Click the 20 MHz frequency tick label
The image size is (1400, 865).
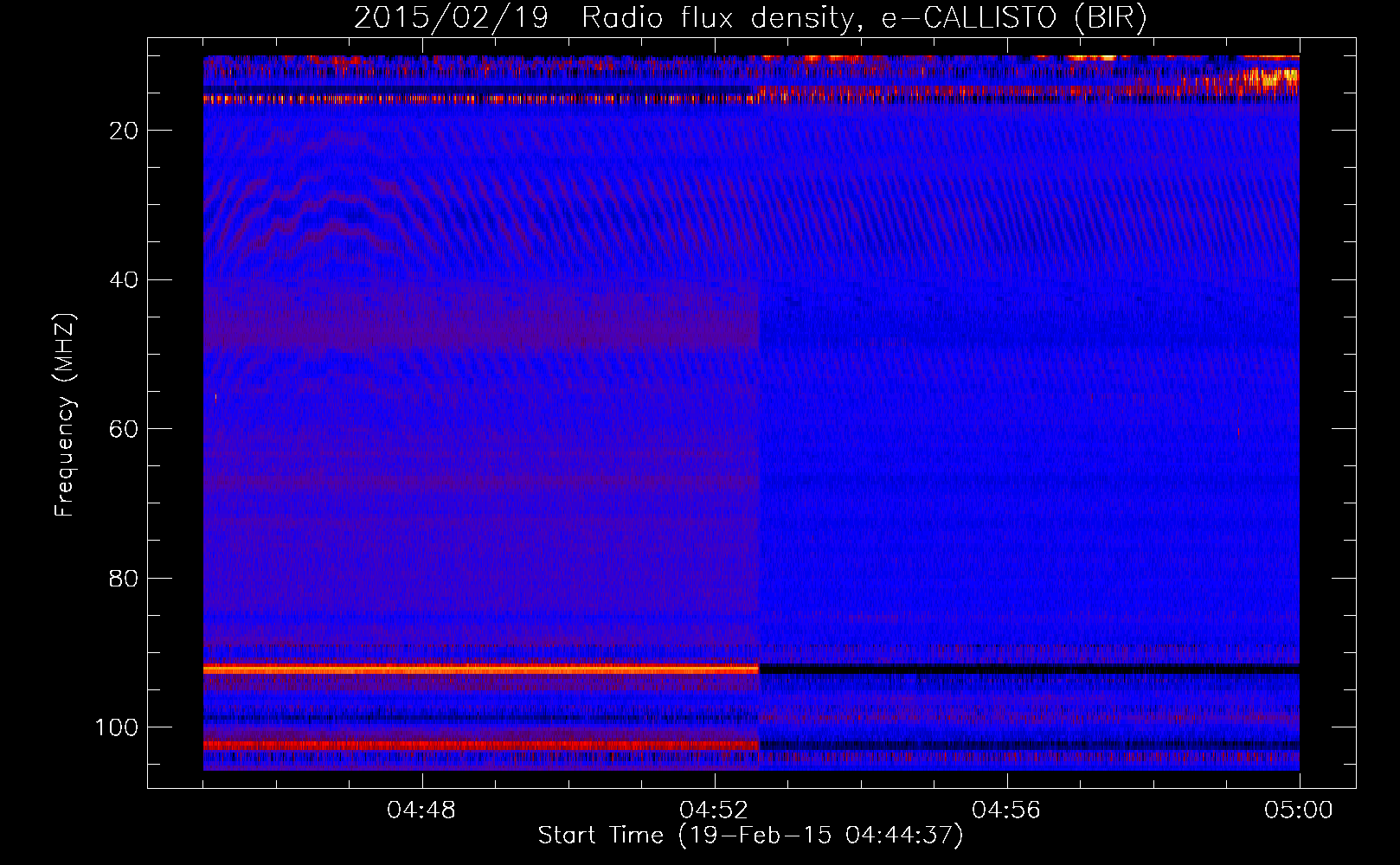pos(125,131)
